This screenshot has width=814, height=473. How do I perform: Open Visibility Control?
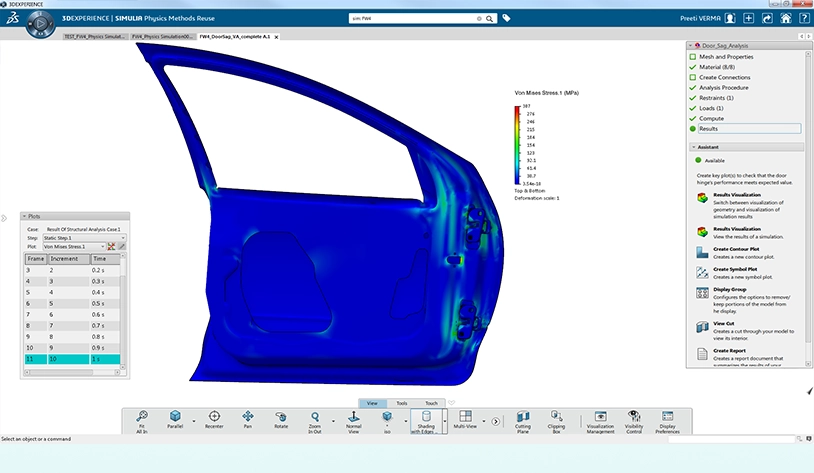[x=634, y=415]
